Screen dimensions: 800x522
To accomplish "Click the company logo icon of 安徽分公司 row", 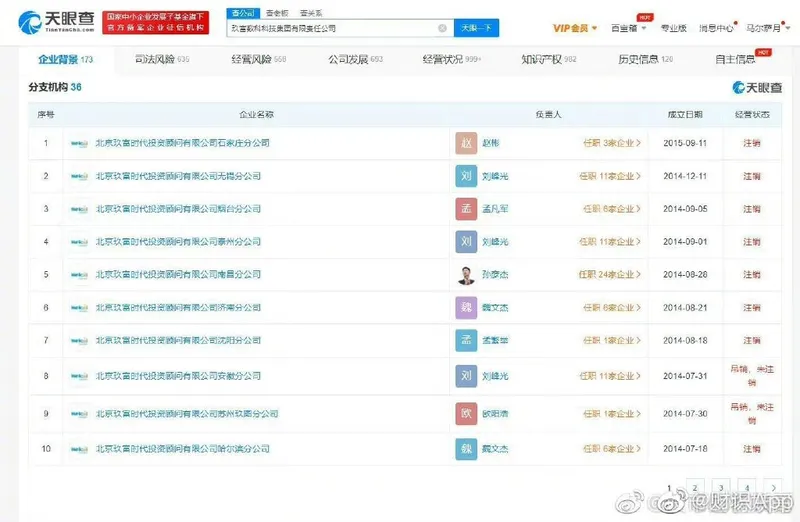I will click(x=79, y=376).
